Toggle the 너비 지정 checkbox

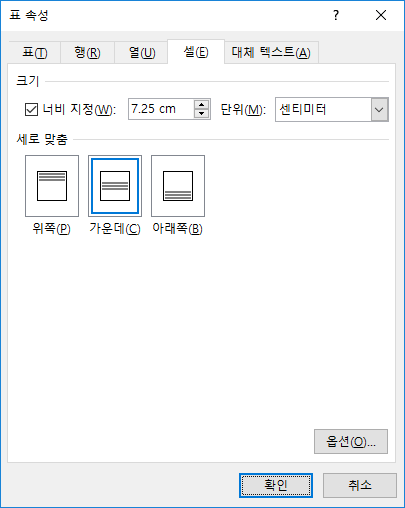click(x=31, y=109)
